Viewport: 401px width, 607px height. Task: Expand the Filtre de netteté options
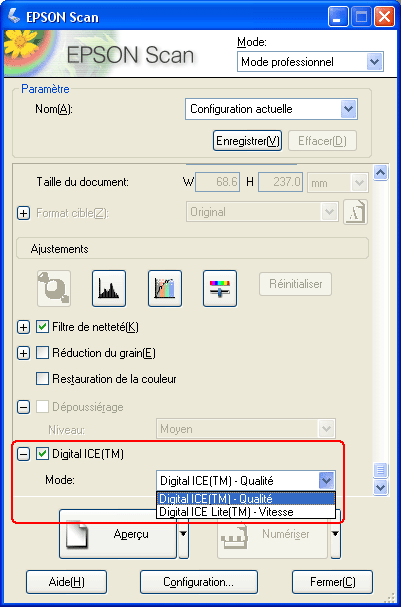coord(24,328)
